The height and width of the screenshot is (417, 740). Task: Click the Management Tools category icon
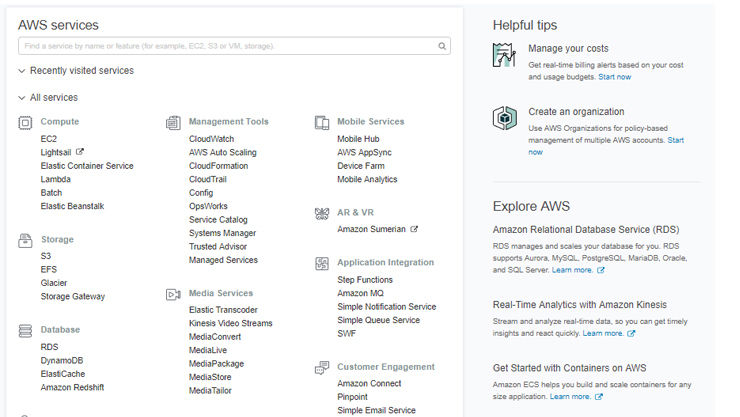pos(173,122)
